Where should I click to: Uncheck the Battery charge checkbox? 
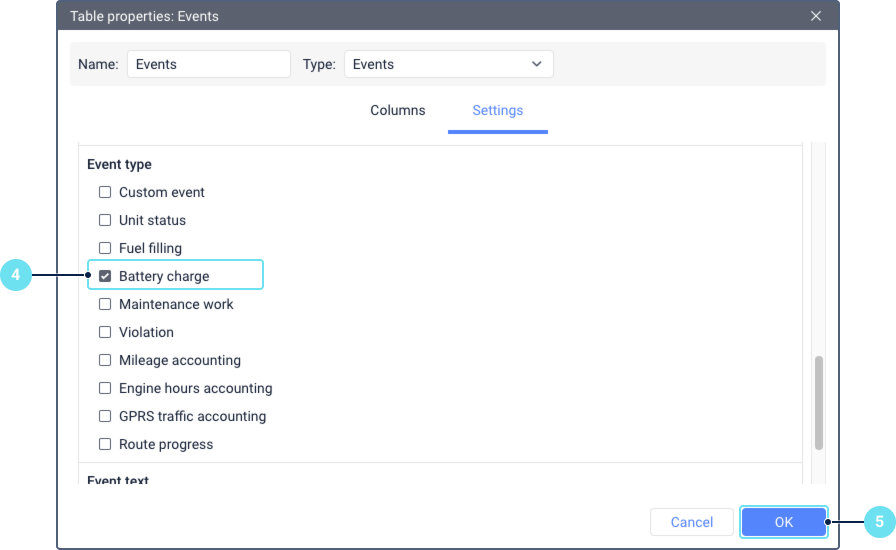tap(105, 276)
